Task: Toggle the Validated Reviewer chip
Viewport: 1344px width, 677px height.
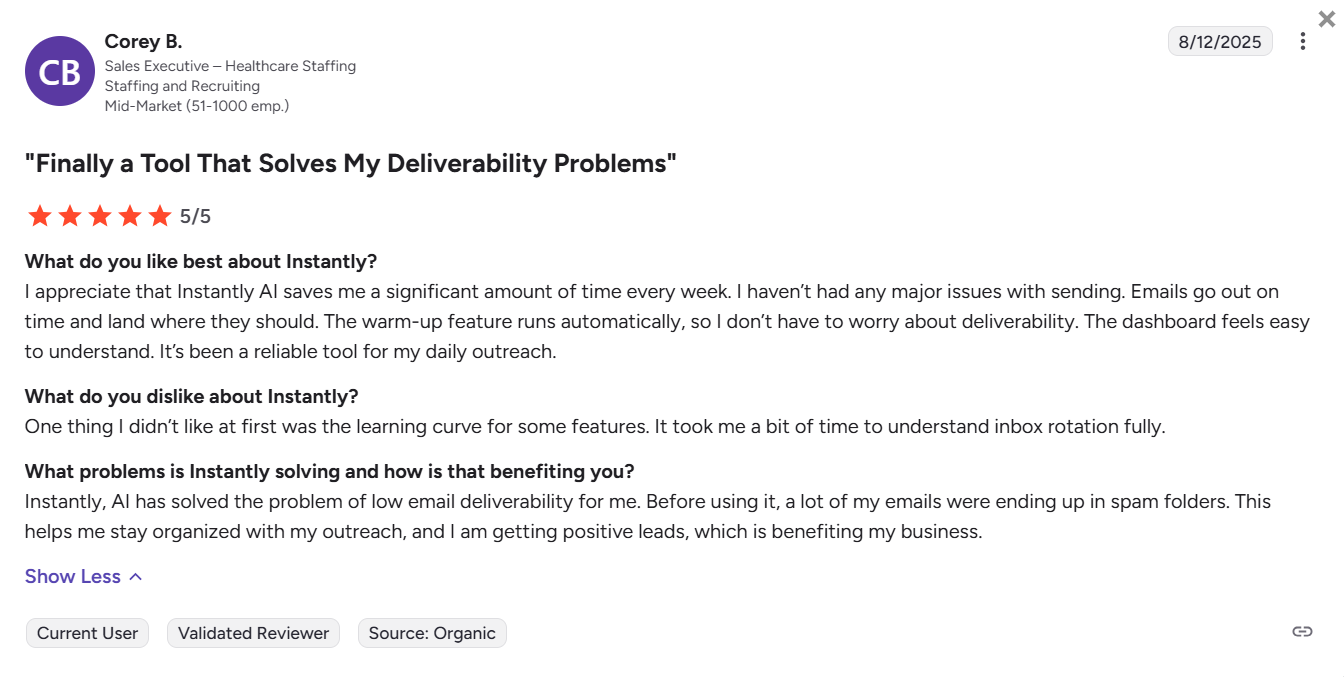Action: click(x=253, y=632)
